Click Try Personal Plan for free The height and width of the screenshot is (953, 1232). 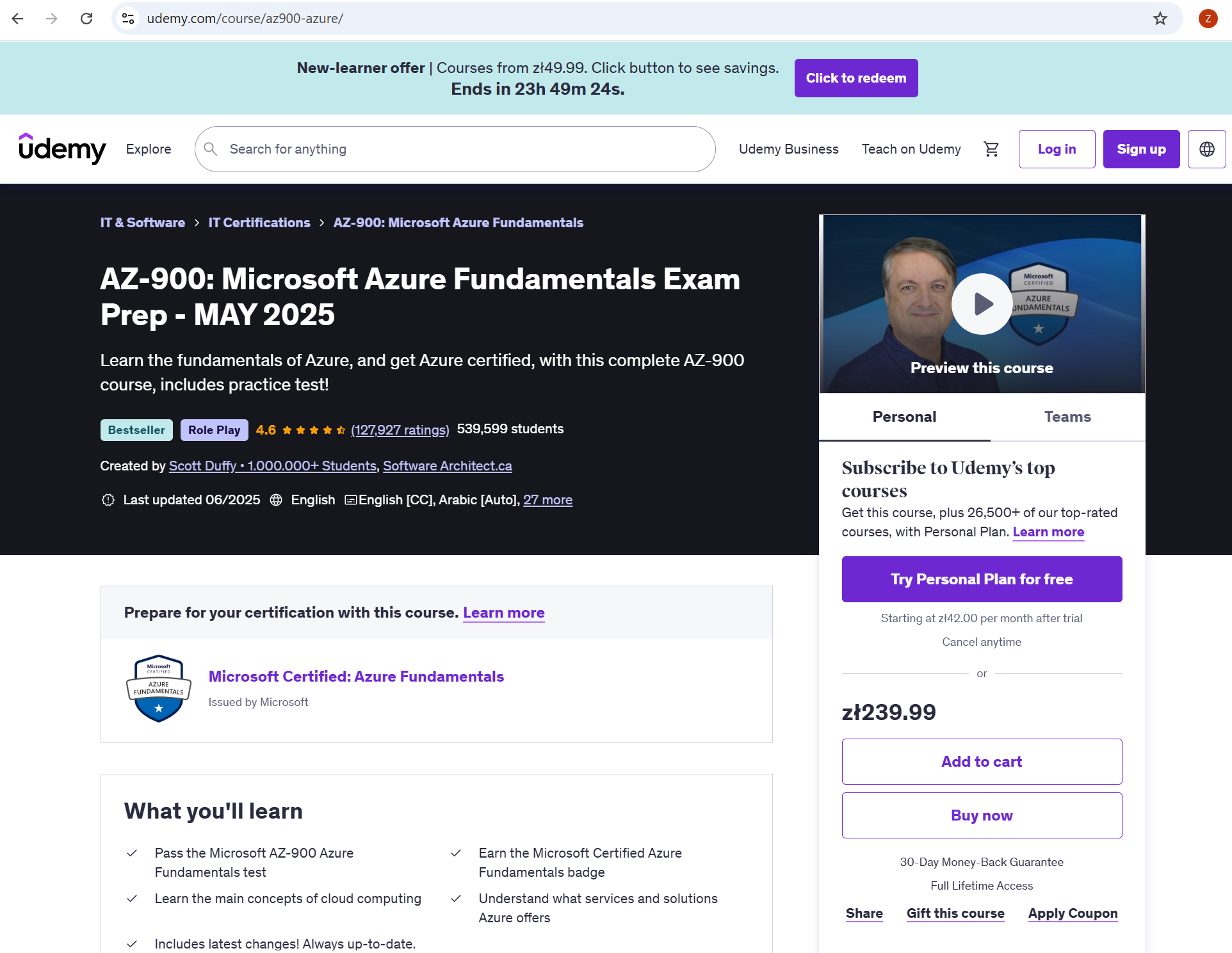click(982, 579)
